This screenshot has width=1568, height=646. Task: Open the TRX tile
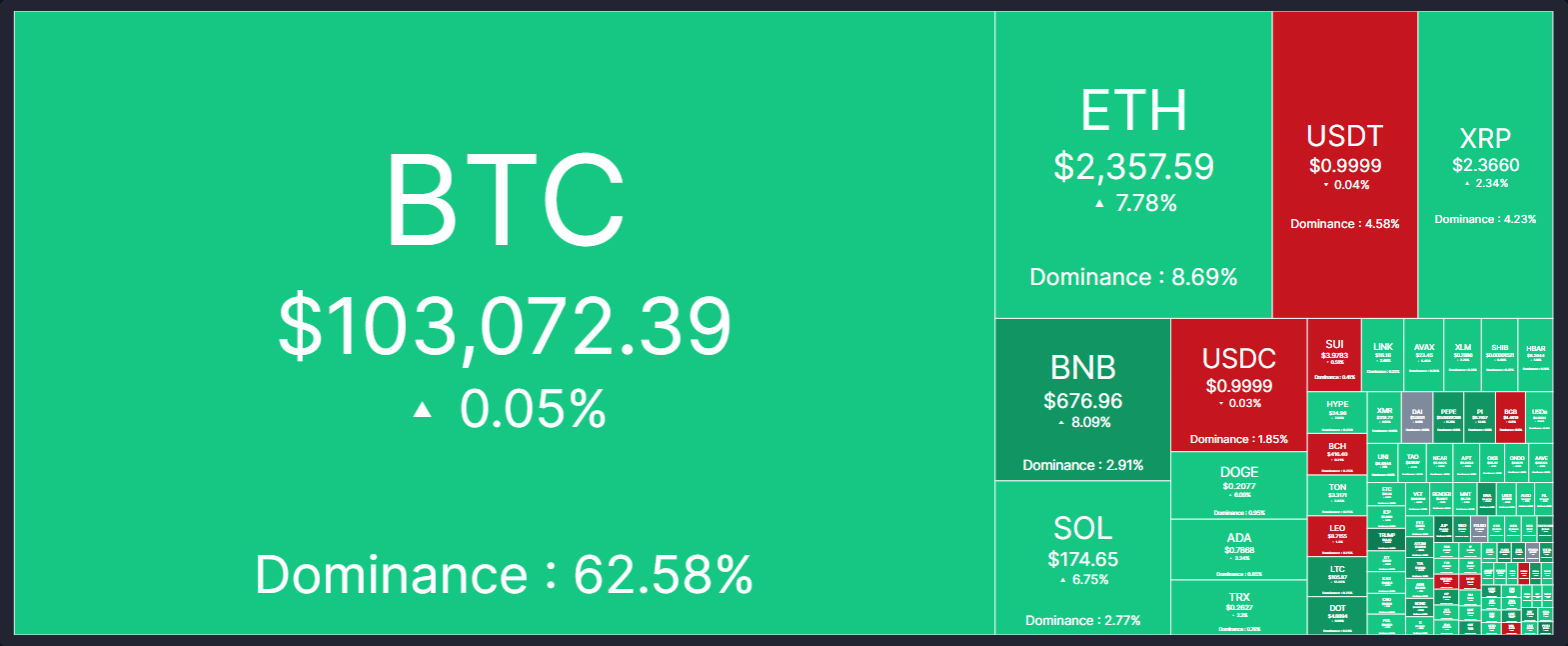(x=1238, y=608)
